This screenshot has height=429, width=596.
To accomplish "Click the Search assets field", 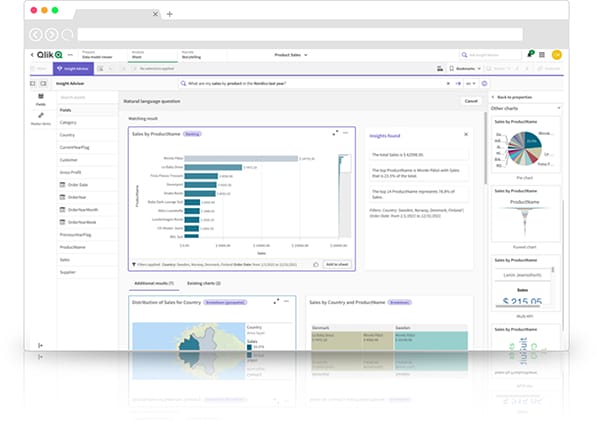I will [x=87, y=97].
